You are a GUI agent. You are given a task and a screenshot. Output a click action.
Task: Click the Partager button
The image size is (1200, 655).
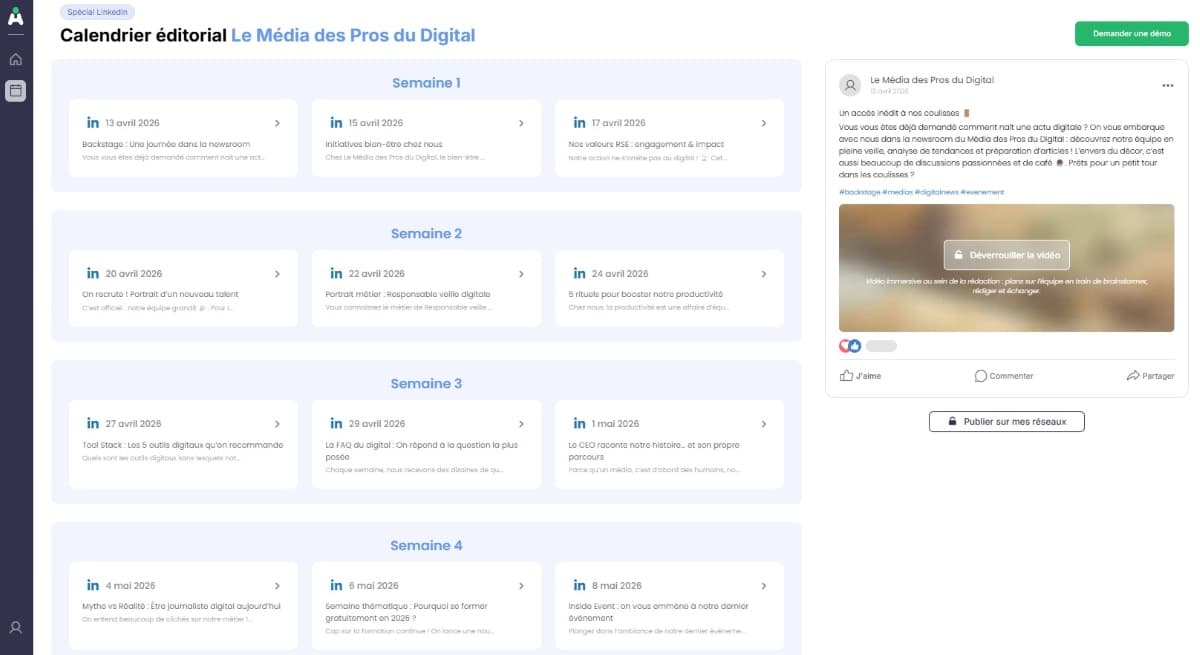[1150, 376]
